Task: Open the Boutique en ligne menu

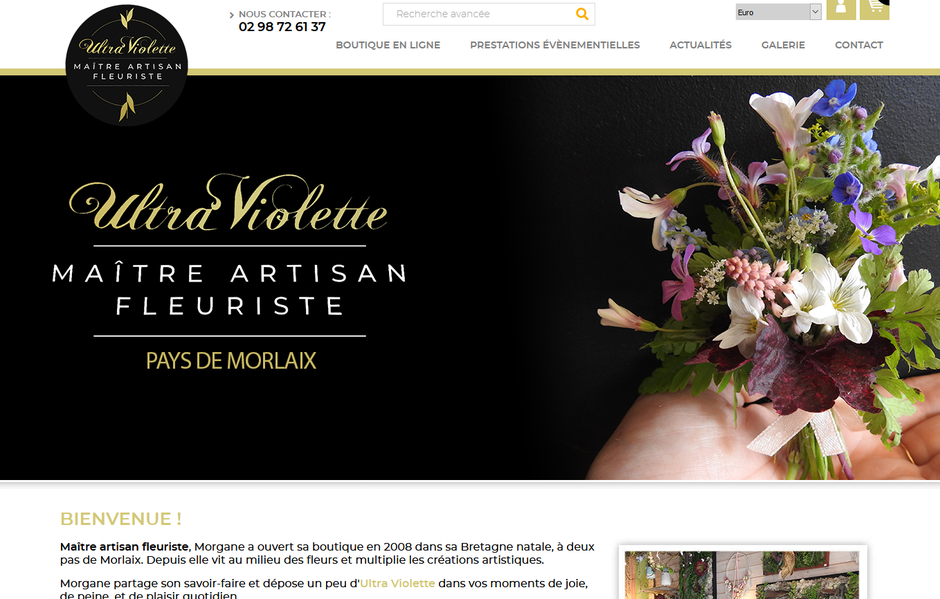Action: (388, 45)
